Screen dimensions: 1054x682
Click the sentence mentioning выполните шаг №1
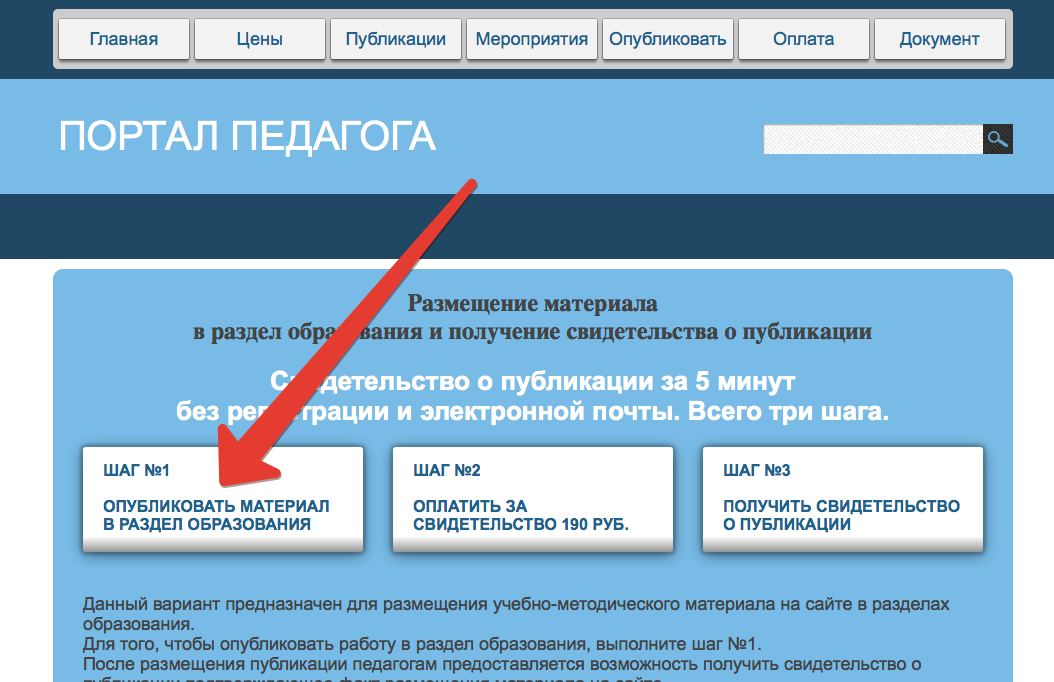[422, 644]
